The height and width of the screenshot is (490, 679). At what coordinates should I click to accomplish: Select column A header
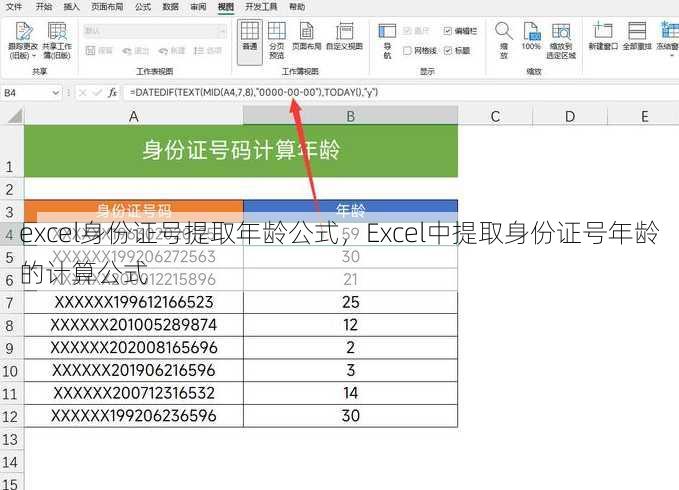pos(133,116)
